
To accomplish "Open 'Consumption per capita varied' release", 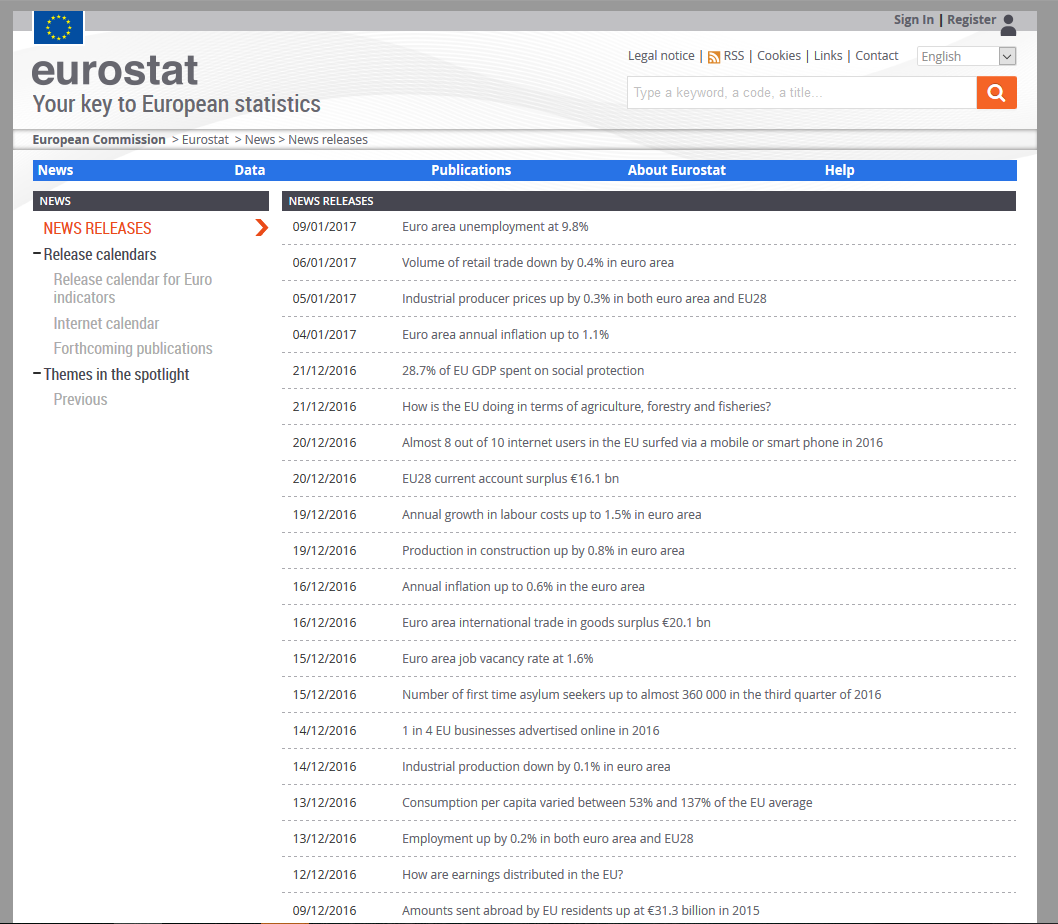I will click(607, 803).
